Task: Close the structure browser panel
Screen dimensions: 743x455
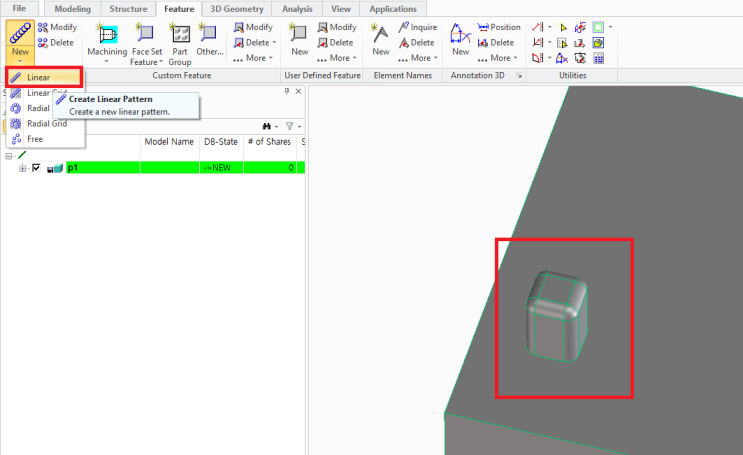Action: click(x=299, y=91)
